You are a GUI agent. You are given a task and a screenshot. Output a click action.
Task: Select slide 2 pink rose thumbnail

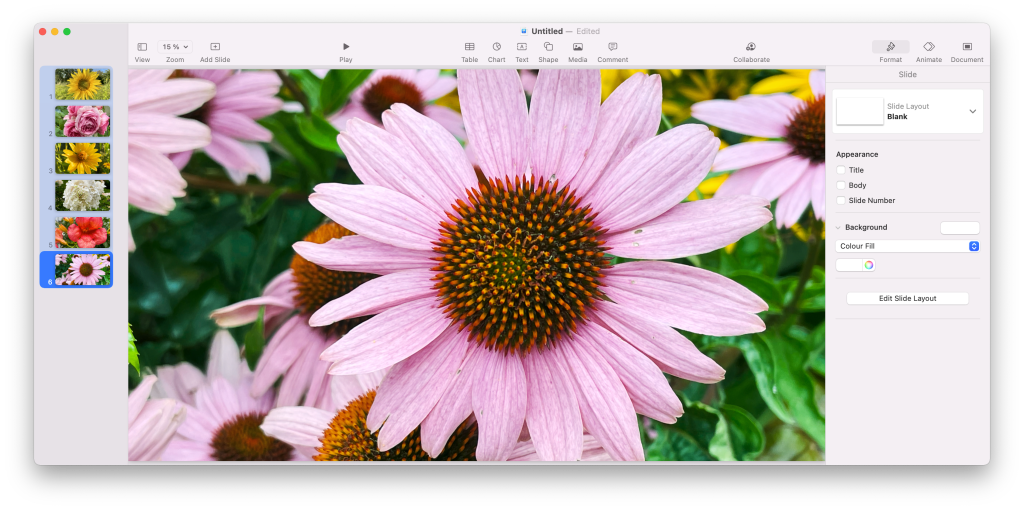pos(82,121)
